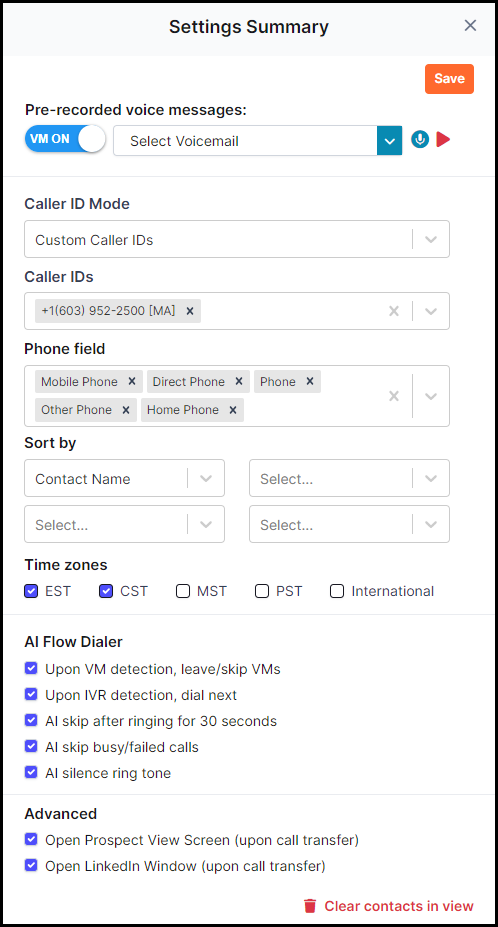Viewport: 498px width, 927px height.
Task: Click the microphone record voicemail icon
Action: coord(420,140)
